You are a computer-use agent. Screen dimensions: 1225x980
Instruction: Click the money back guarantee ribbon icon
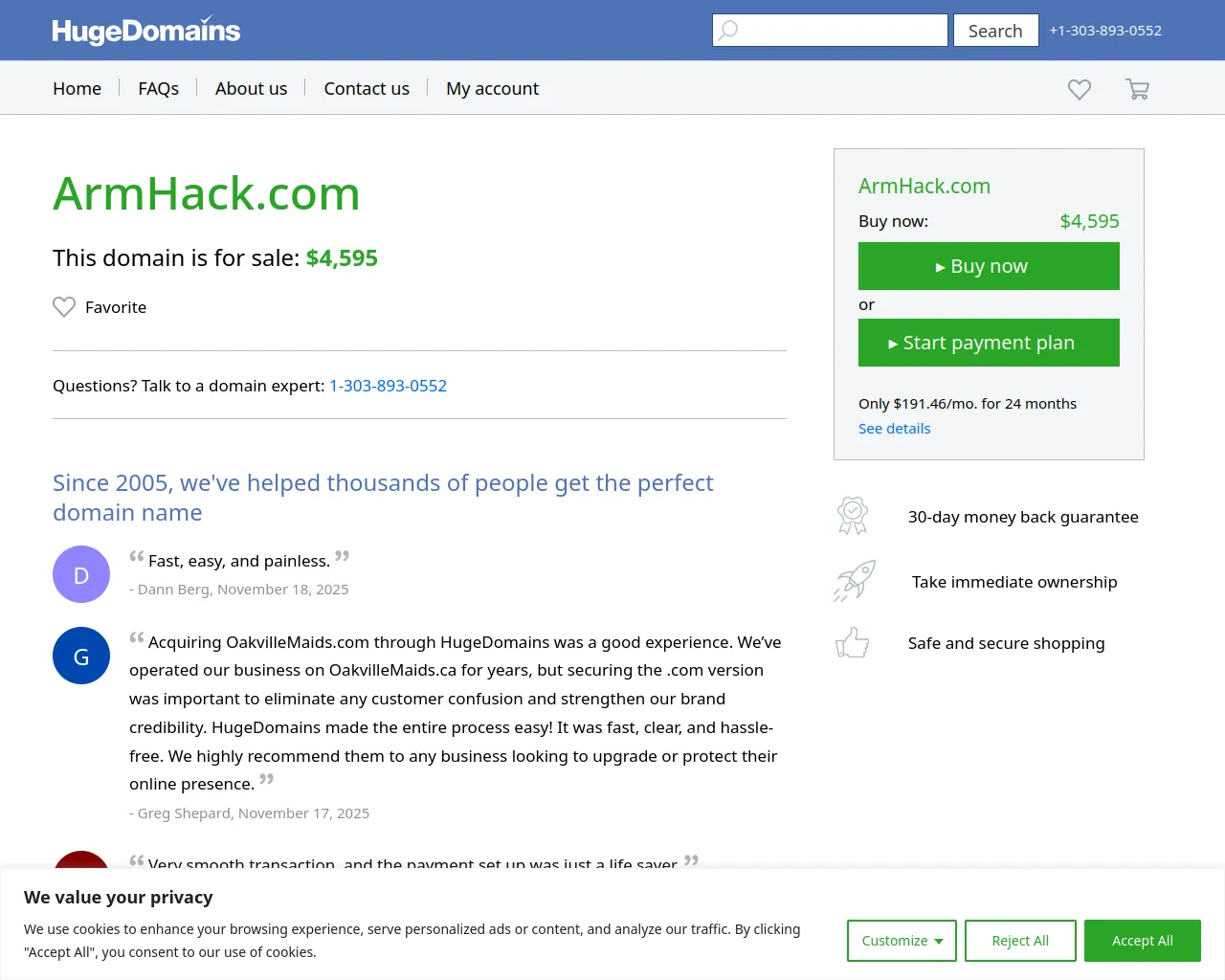point(852,516)
